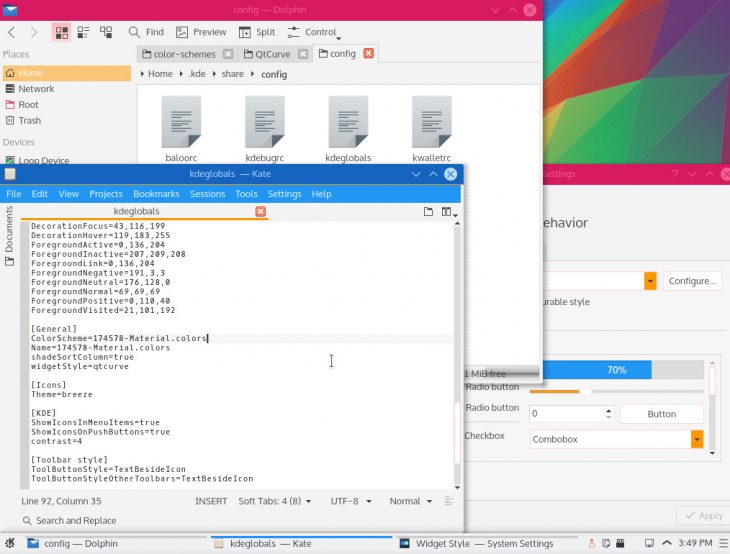The image size is (730, 554).
Task: Open Kate File menu
Action: coord(14,194)
